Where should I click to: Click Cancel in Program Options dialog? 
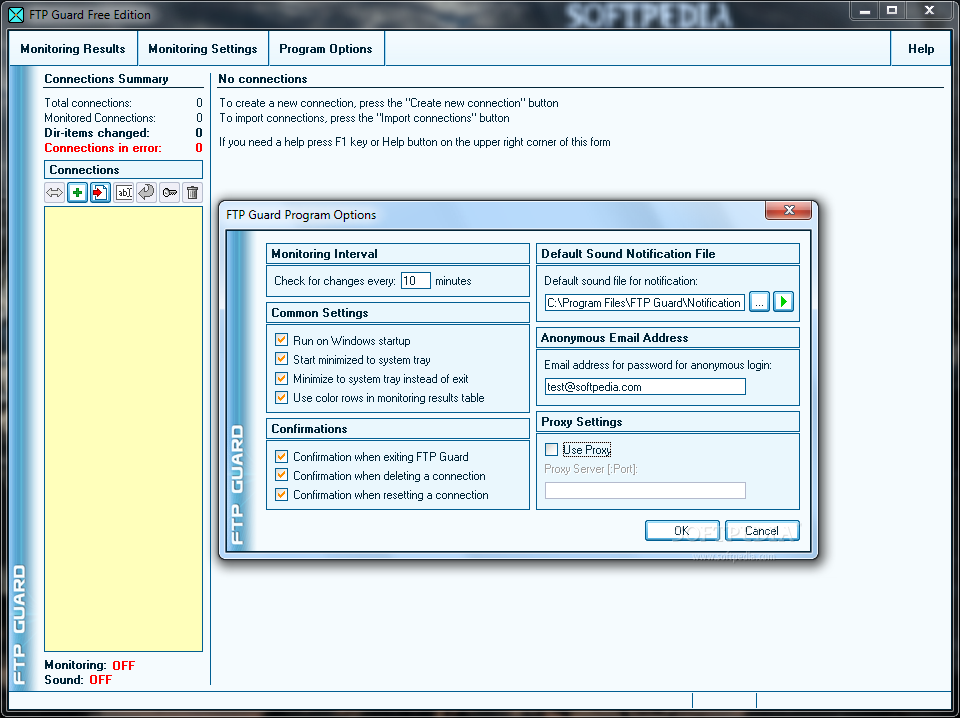(762, 531)
